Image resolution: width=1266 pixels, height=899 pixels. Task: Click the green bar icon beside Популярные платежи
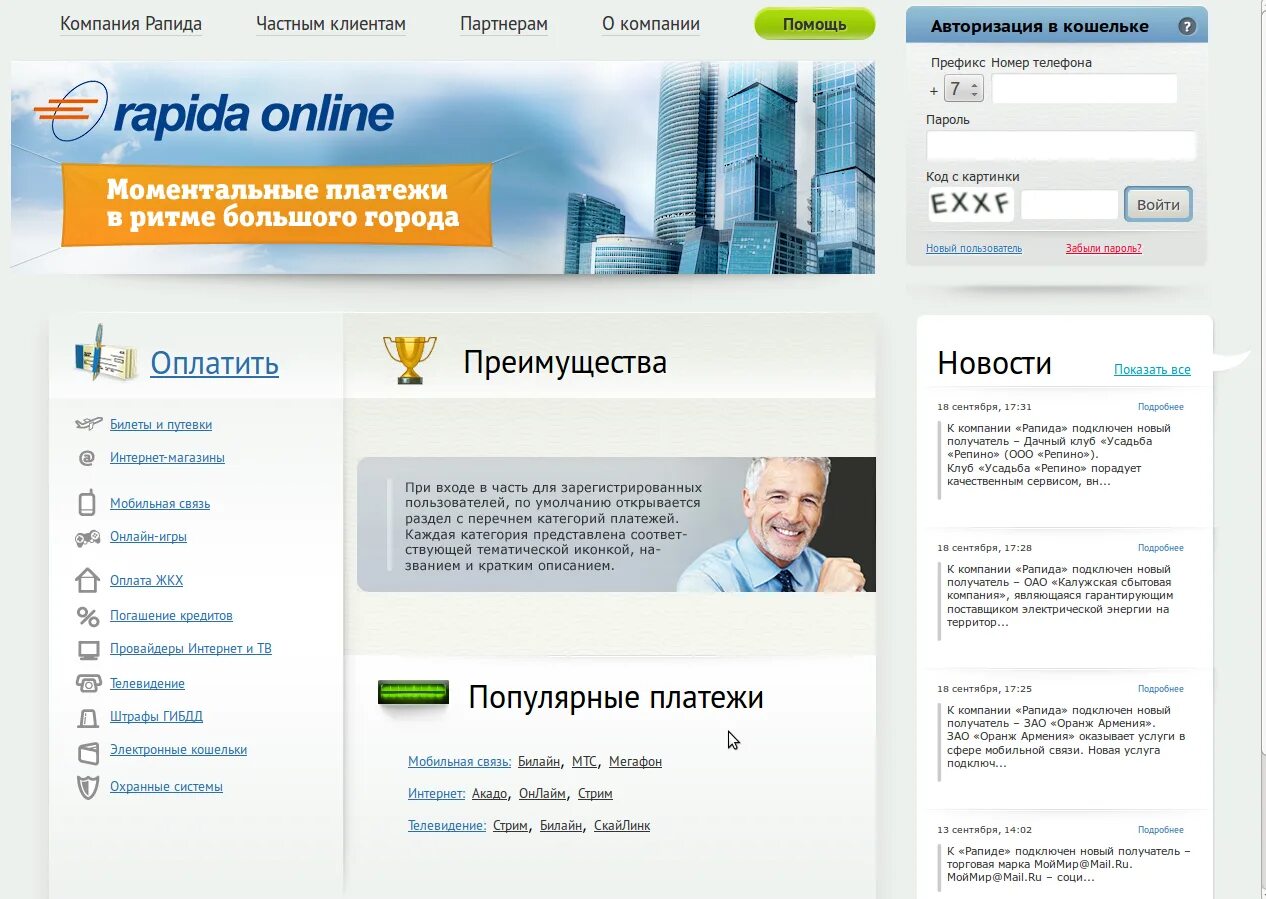point(413,692)
